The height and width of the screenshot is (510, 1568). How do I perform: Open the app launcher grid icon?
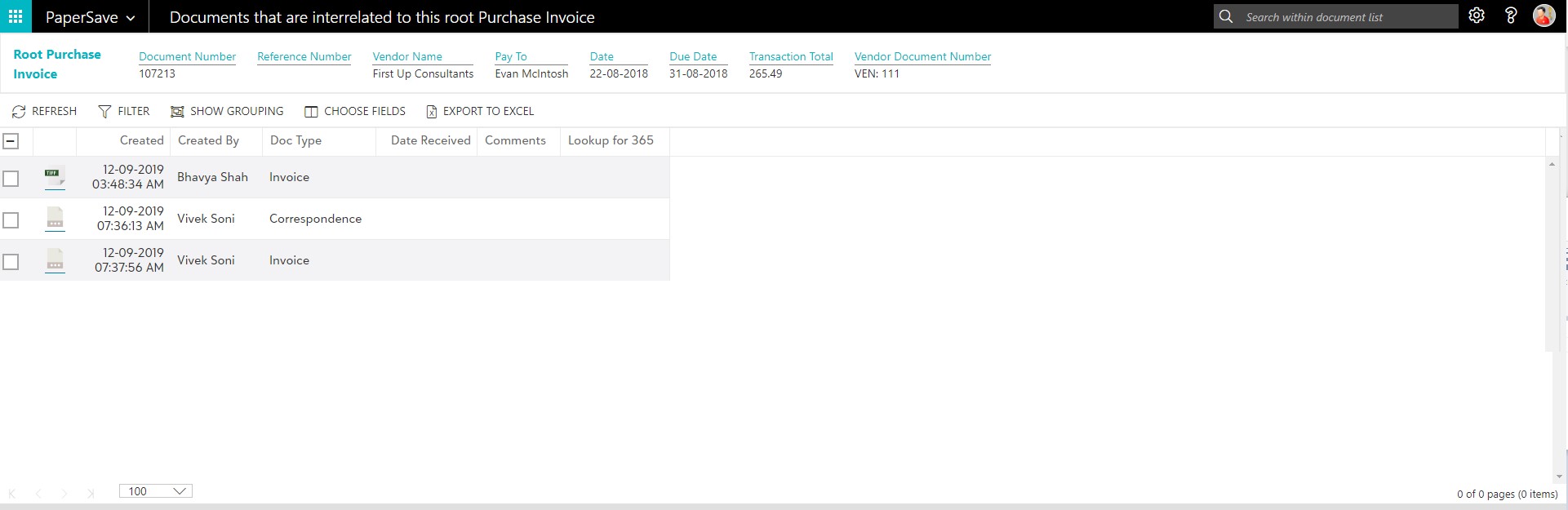(16, 16)
